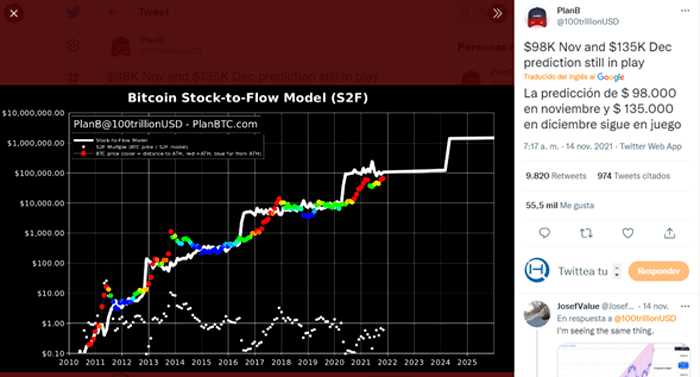Share the tweet via upload icon
Image resolution: width=700 pixels, height=377 pixels.
click(669, 233)
